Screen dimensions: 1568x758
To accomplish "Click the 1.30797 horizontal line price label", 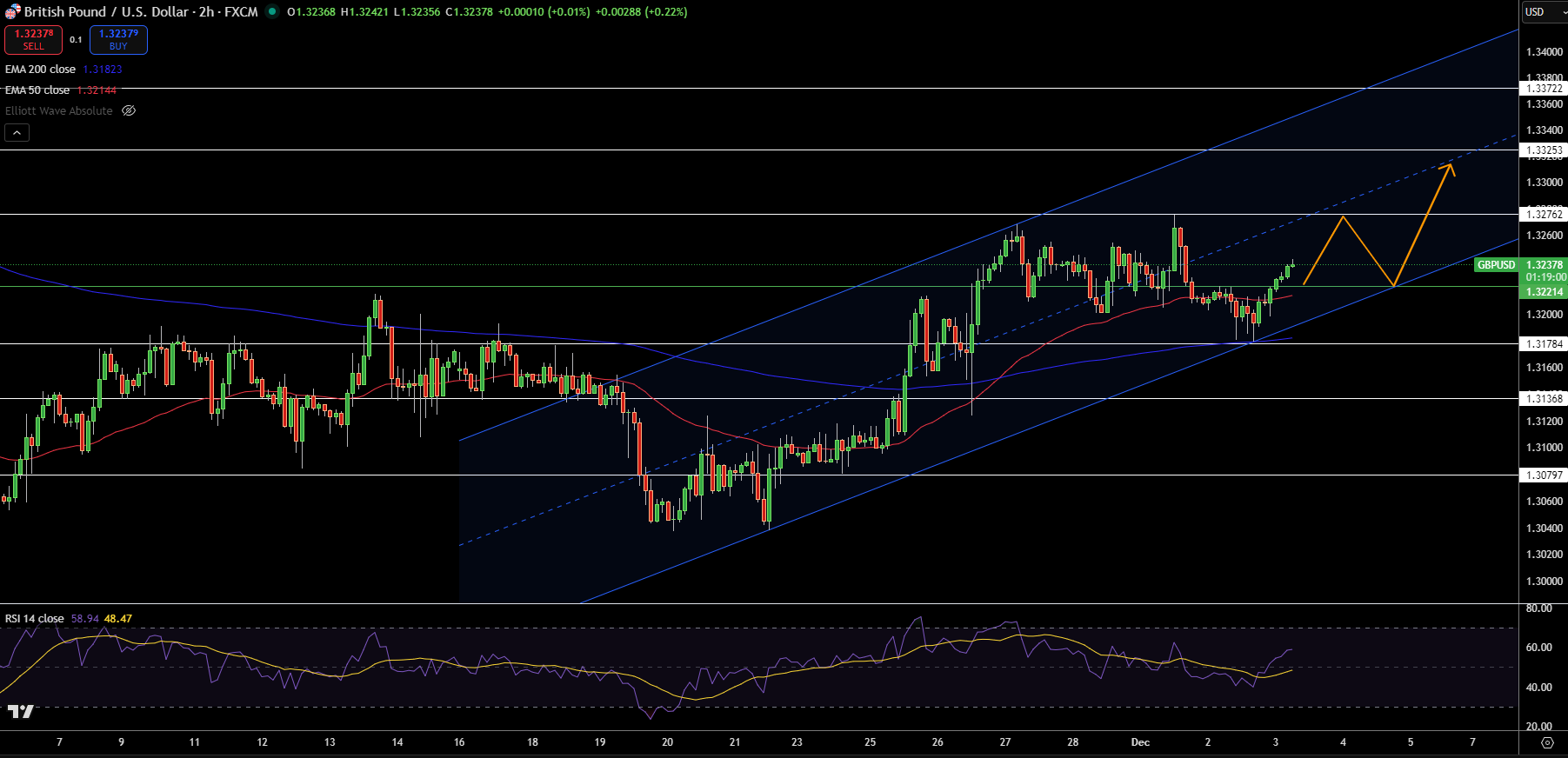I will point(1545,475).
